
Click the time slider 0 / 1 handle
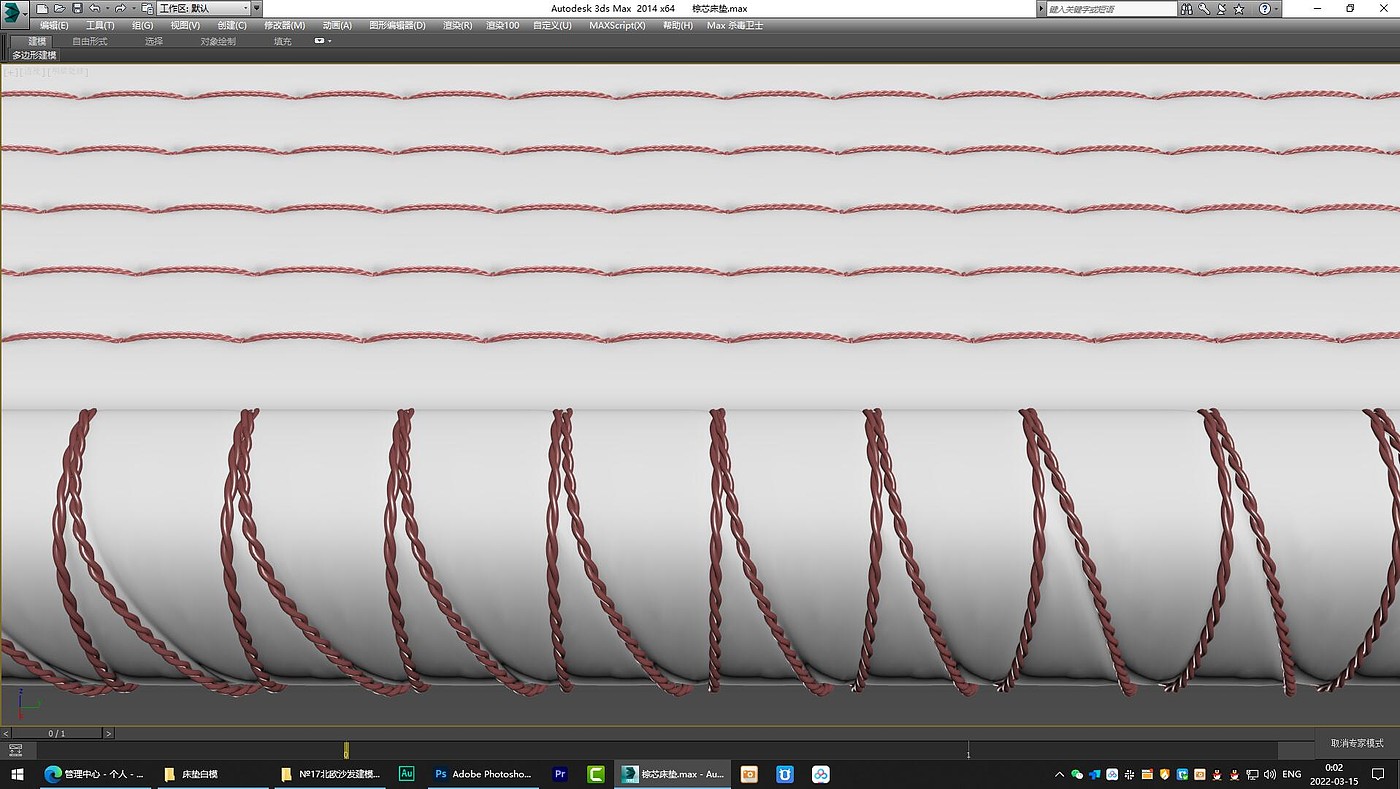[56, 733]
